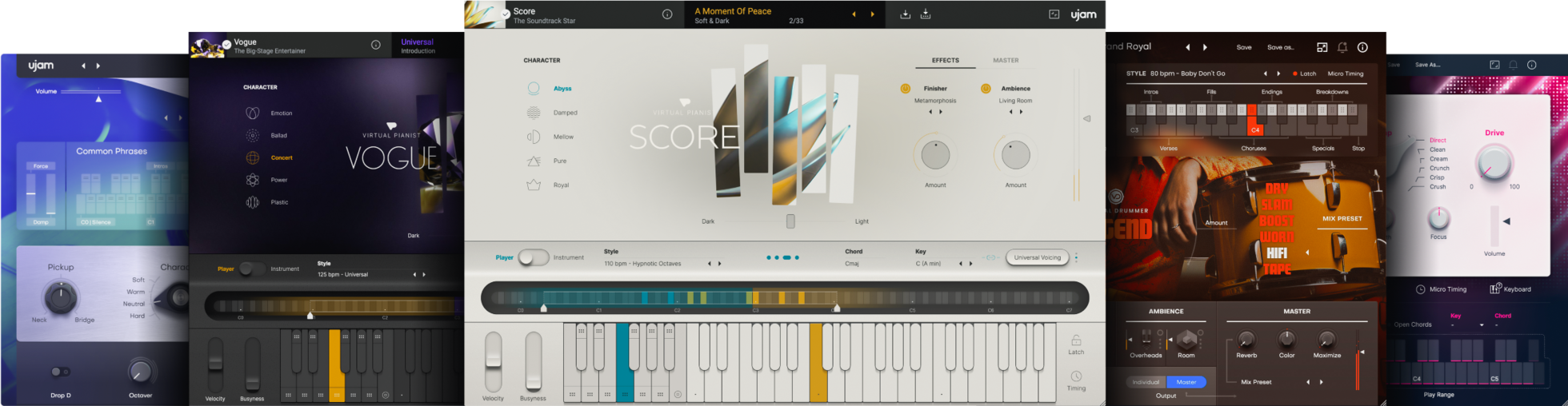
Task: Toggle the Finisher power button
Action: pyautogui.click(x=906, y=89)
